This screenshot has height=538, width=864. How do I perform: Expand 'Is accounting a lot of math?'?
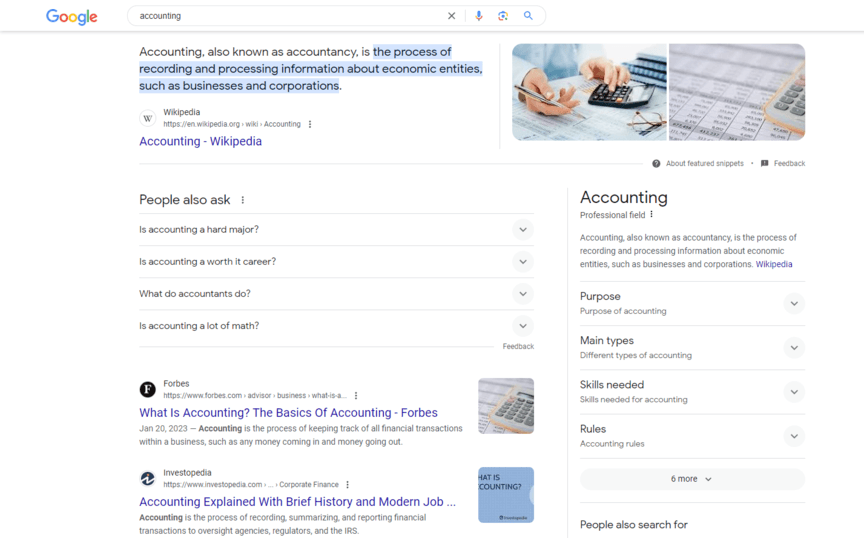pos(336,326)
